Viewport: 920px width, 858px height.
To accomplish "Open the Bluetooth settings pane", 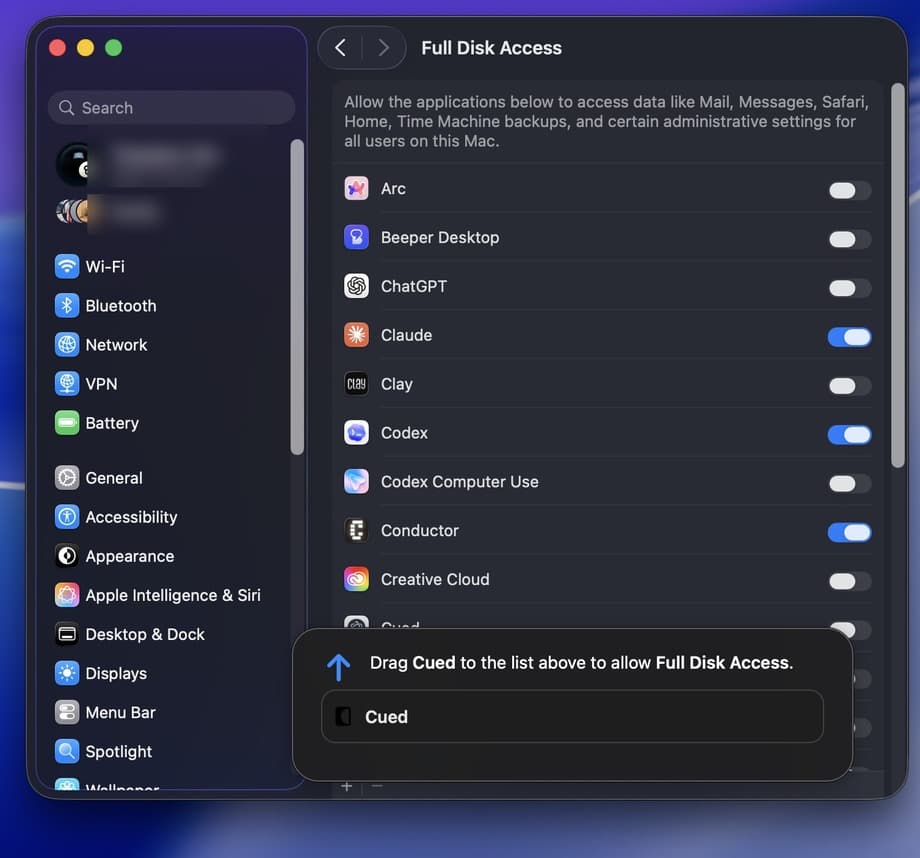I will (x=169, y=306).
